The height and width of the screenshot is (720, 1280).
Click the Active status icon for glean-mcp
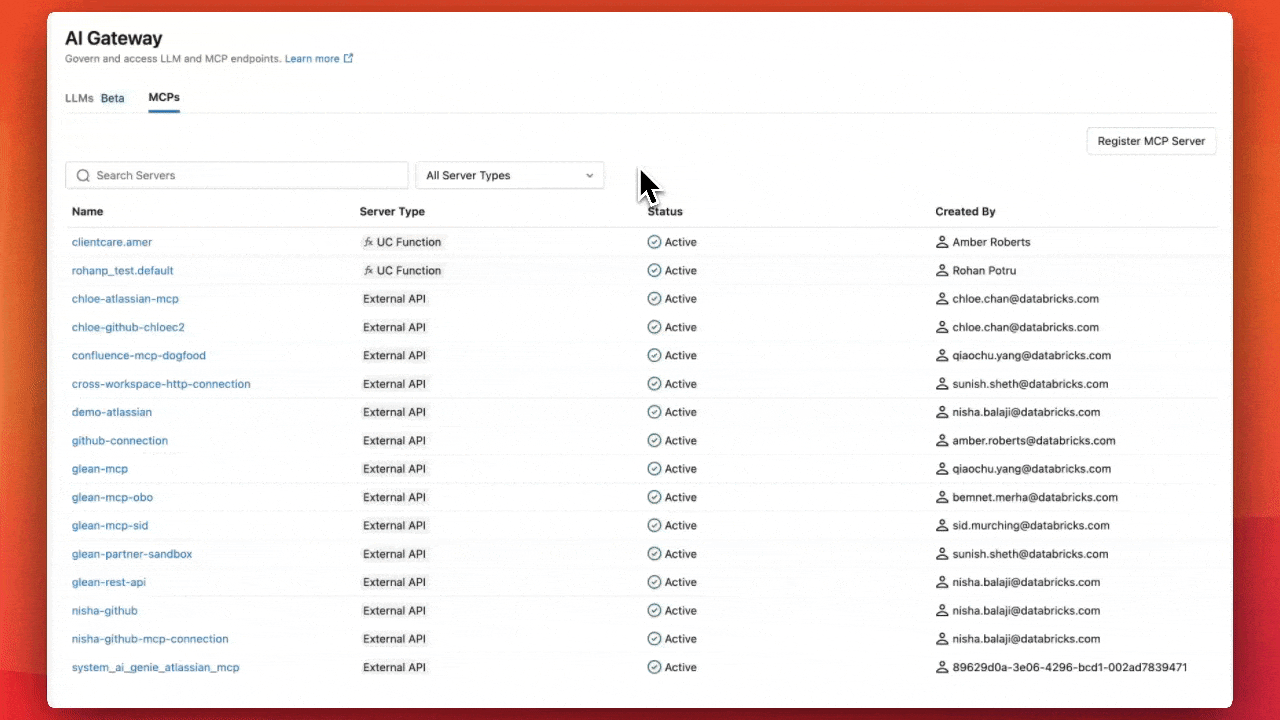[654, 469]
